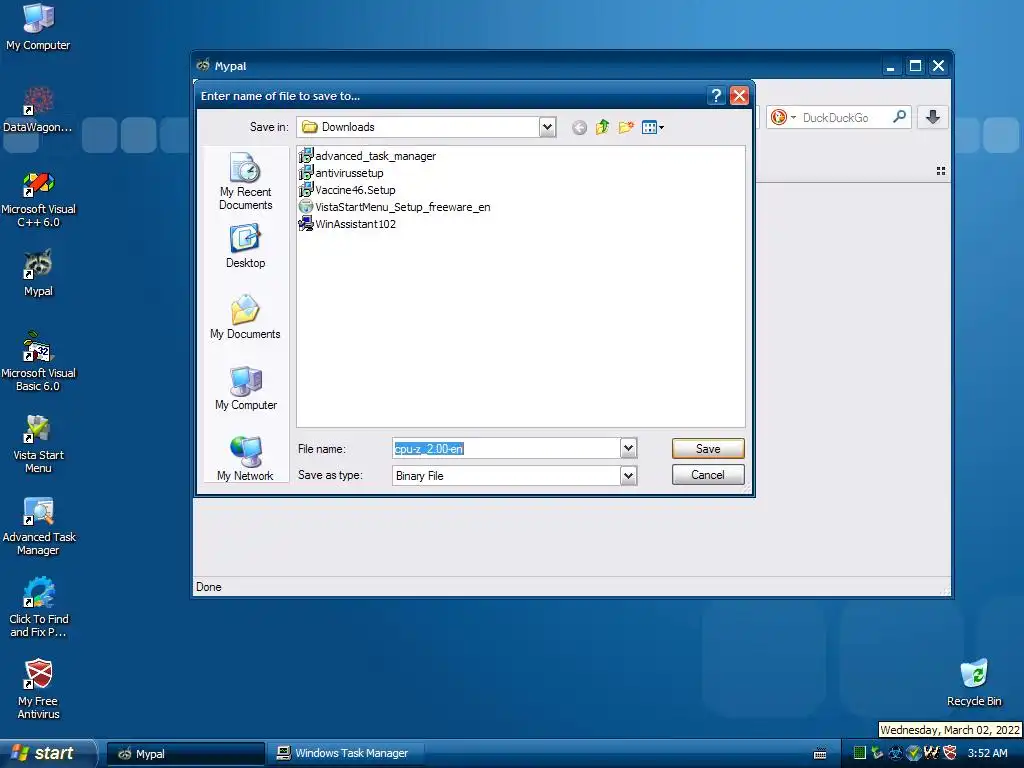Open the search engine selector in Mypal
1024x768 pixels.
783,118
